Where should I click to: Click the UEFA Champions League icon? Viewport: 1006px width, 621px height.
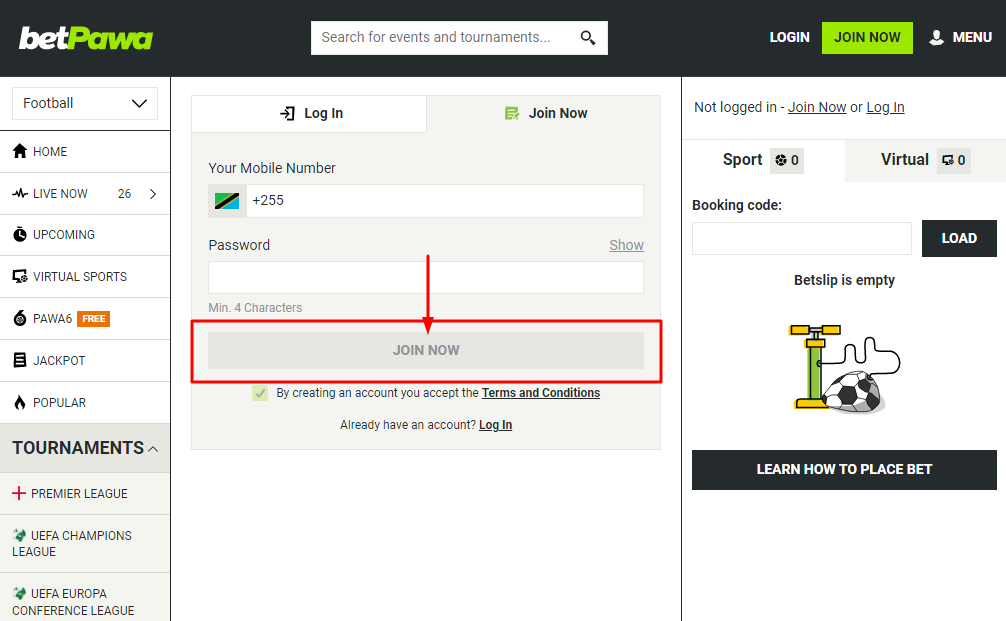19,535
